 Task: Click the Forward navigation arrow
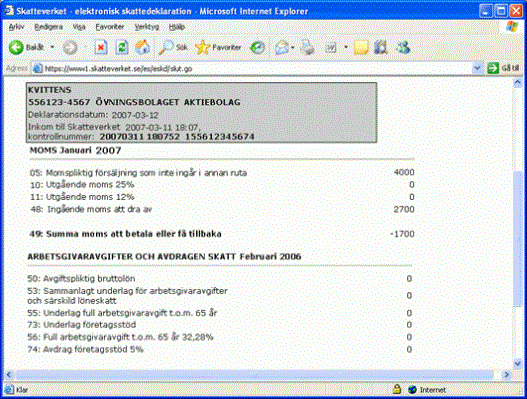(70, 48)
